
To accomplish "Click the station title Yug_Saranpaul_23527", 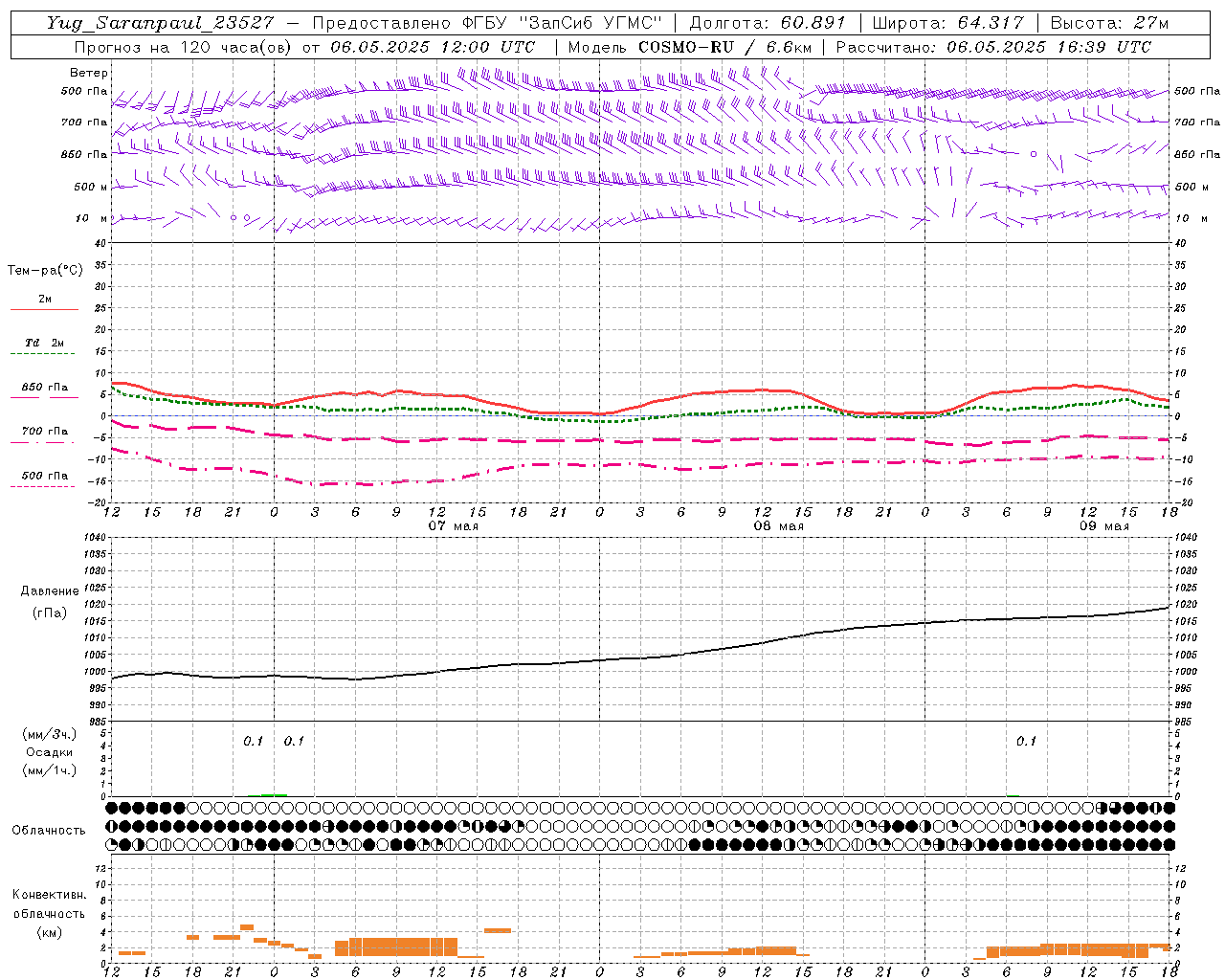I will click(x=160, y=23).
